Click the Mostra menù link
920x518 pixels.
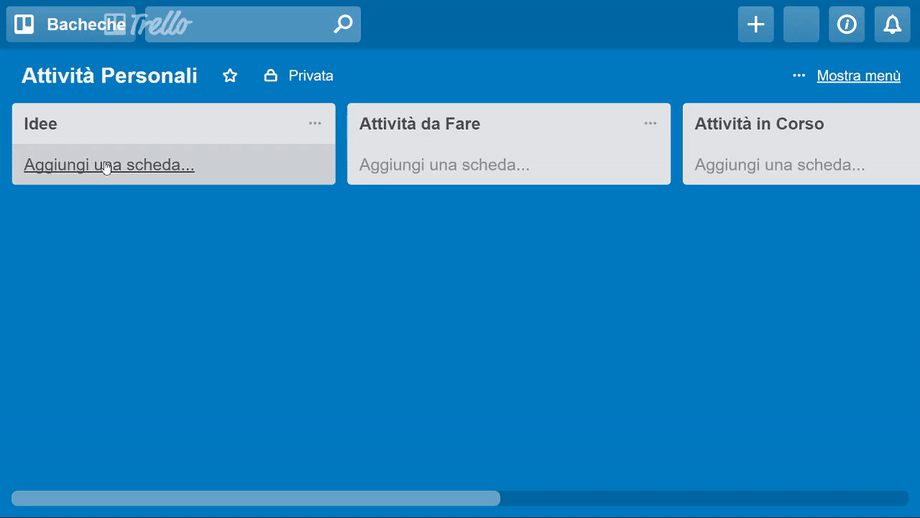coord(858,76)
